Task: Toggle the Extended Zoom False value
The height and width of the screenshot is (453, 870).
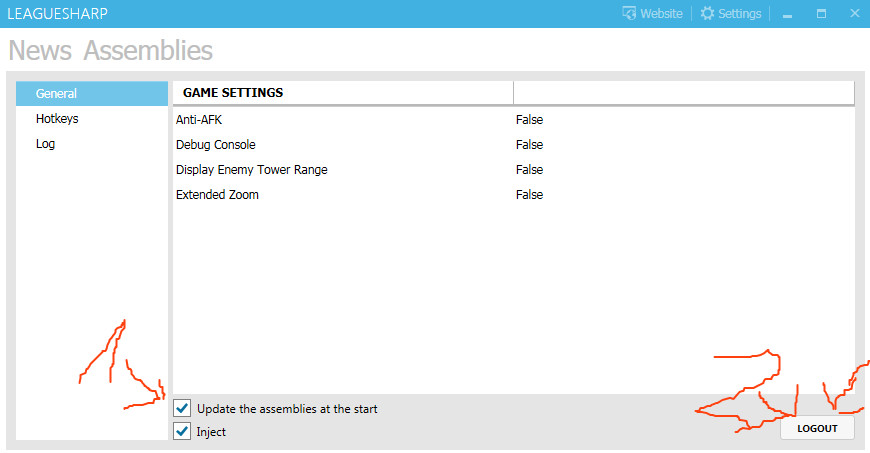Action: coord(529,194)
